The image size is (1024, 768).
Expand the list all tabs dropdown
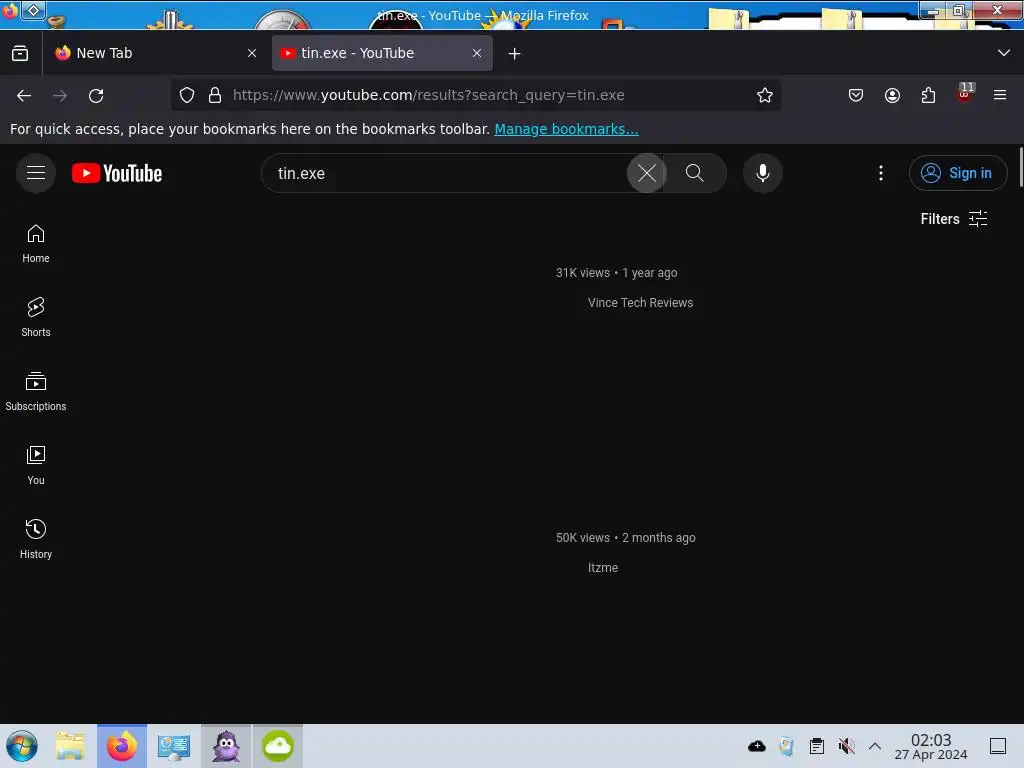coord(1004,53)
